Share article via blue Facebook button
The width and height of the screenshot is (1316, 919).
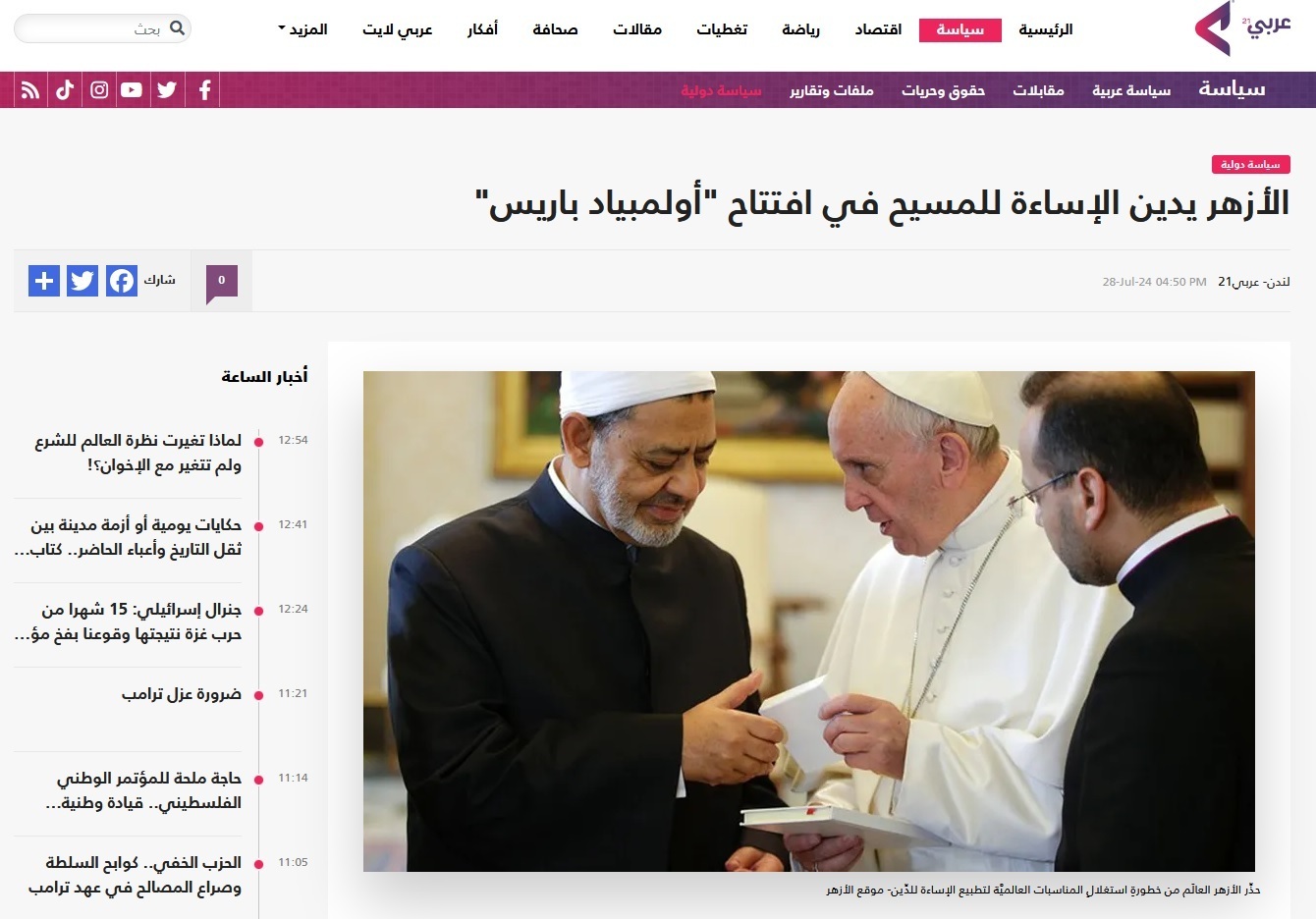click(122, 281)
